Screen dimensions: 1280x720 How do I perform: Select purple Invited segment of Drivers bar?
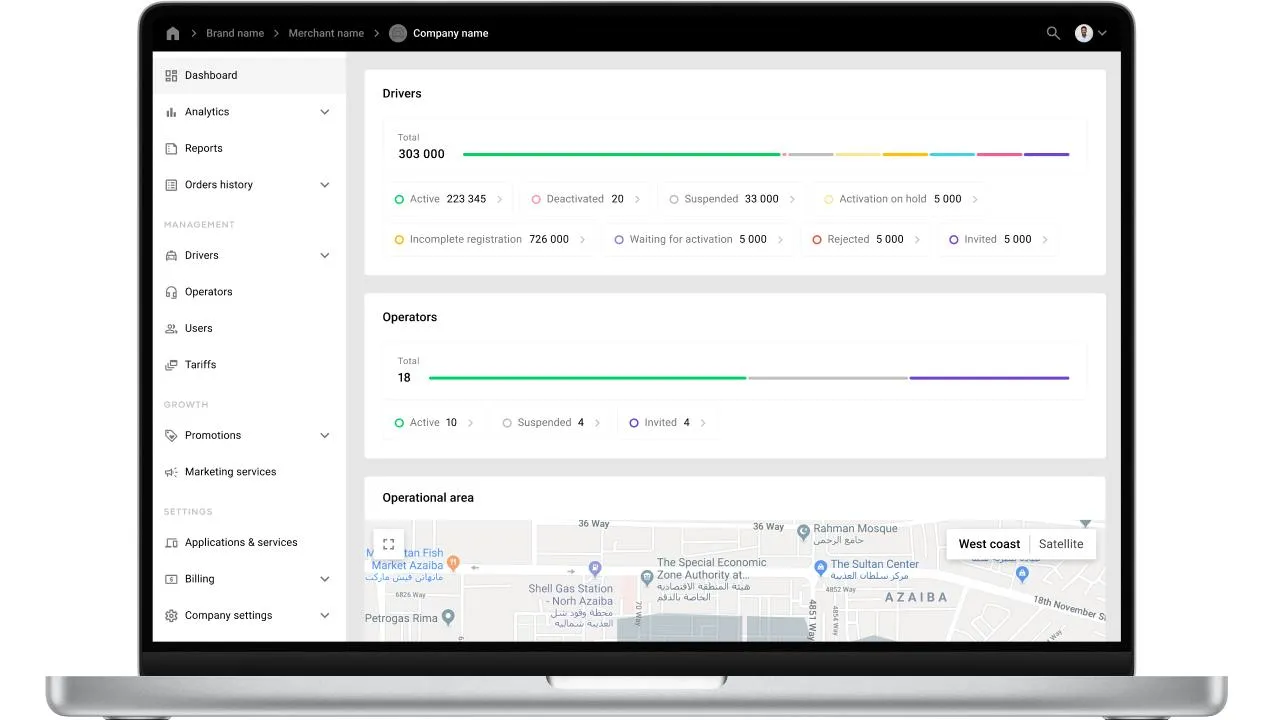pos(1046,154)
